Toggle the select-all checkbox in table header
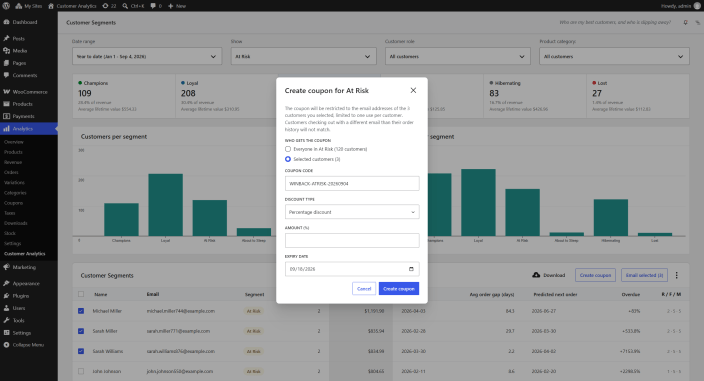This screenshot has height=381, width=704. 81,294
